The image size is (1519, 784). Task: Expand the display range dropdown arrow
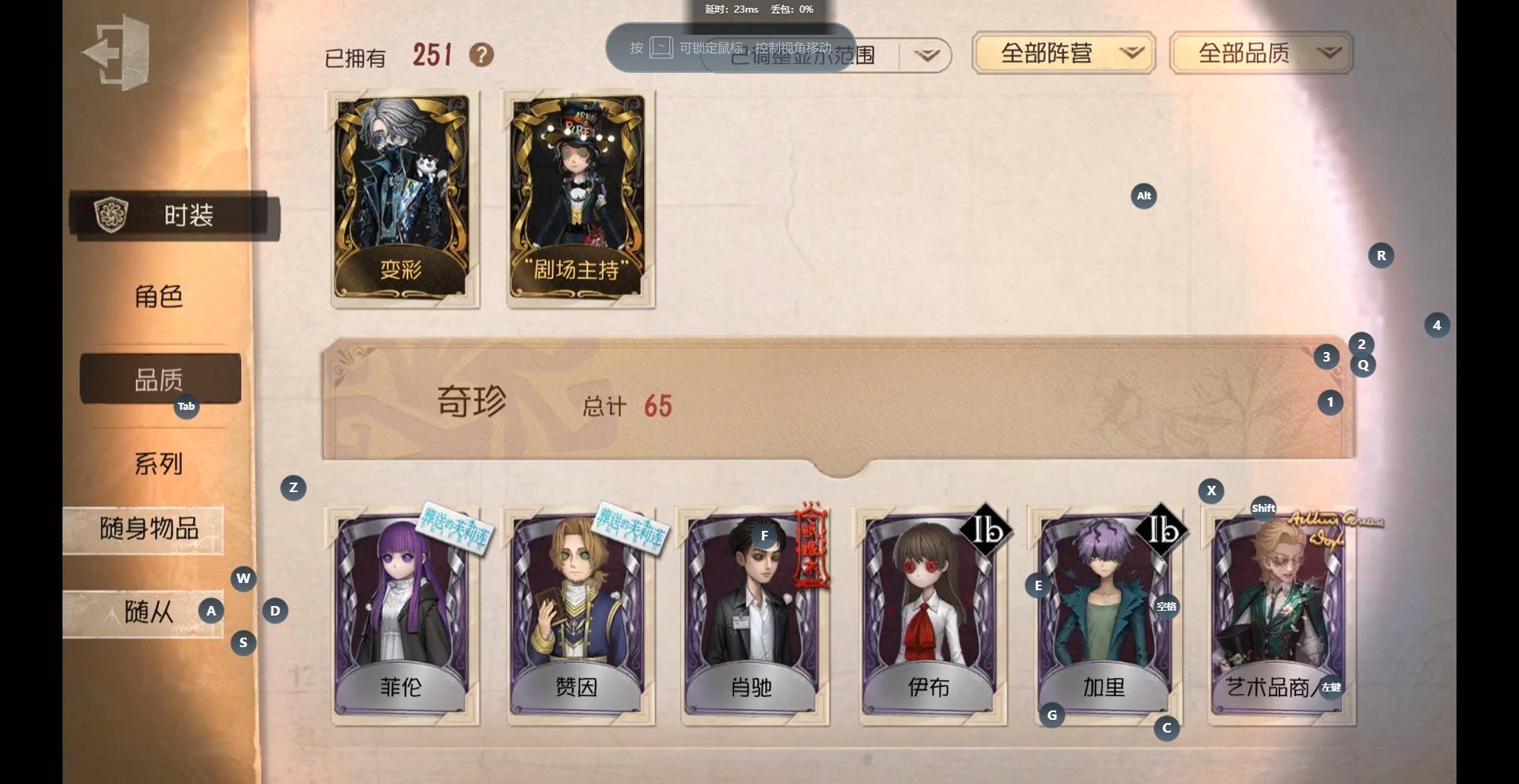[x=926, y=55]
